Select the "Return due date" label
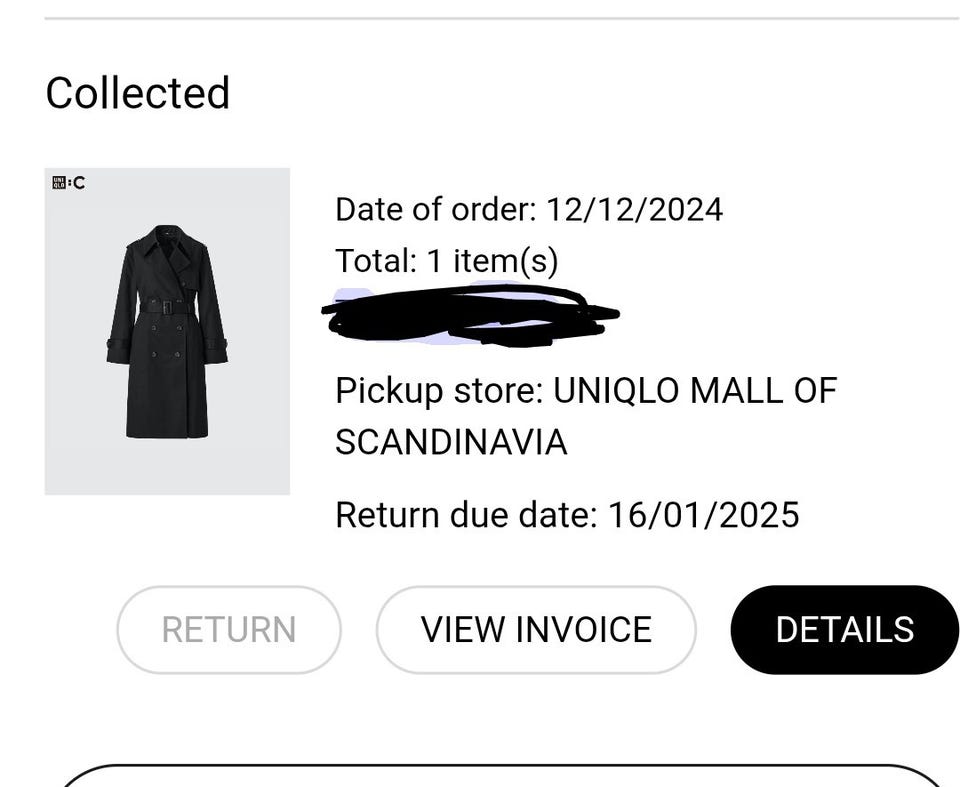 coord(465,515)
